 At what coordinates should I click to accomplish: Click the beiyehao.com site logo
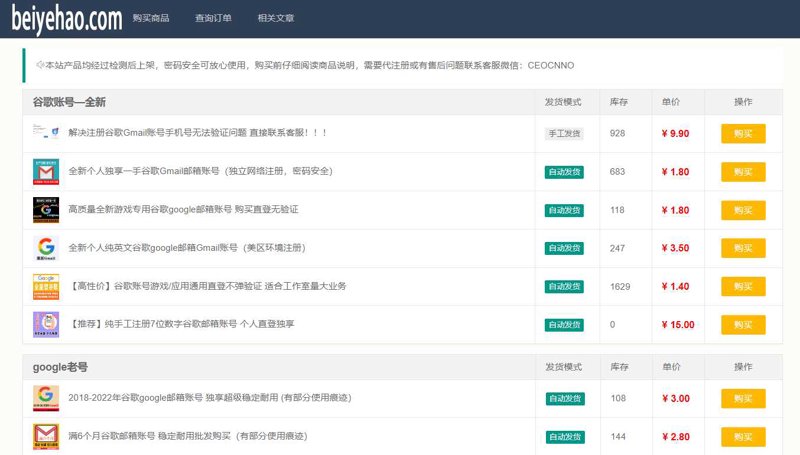coord(67,19)
